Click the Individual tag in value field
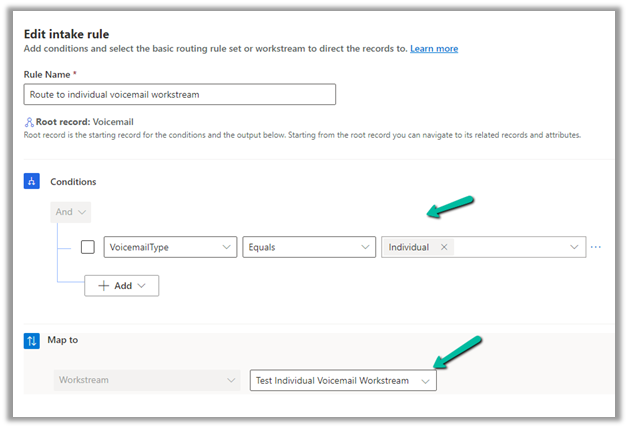This screenshot has width=628, height=428. [x=409, y=247]
